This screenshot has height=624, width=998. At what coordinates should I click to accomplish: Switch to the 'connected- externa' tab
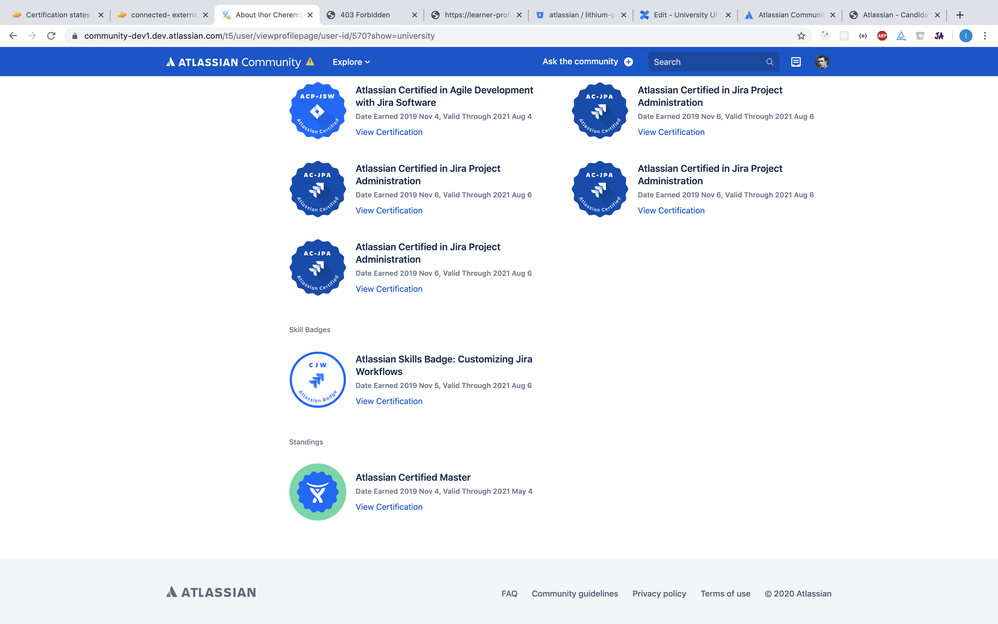[x=164, y=15]
